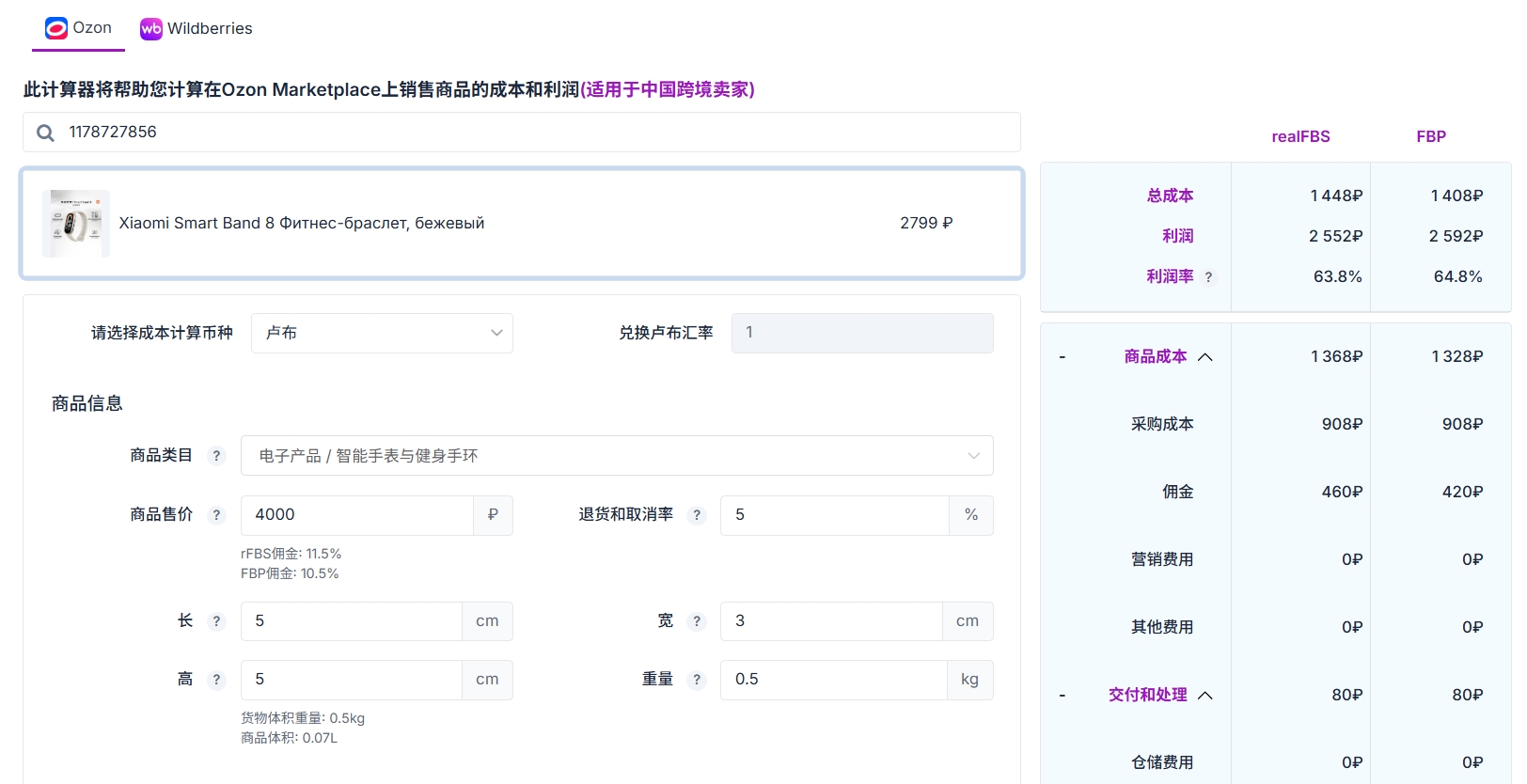Select the FBP 利润率 value 64.8%
Screen dimensions: 1527x784
[x=1457, y=276]
